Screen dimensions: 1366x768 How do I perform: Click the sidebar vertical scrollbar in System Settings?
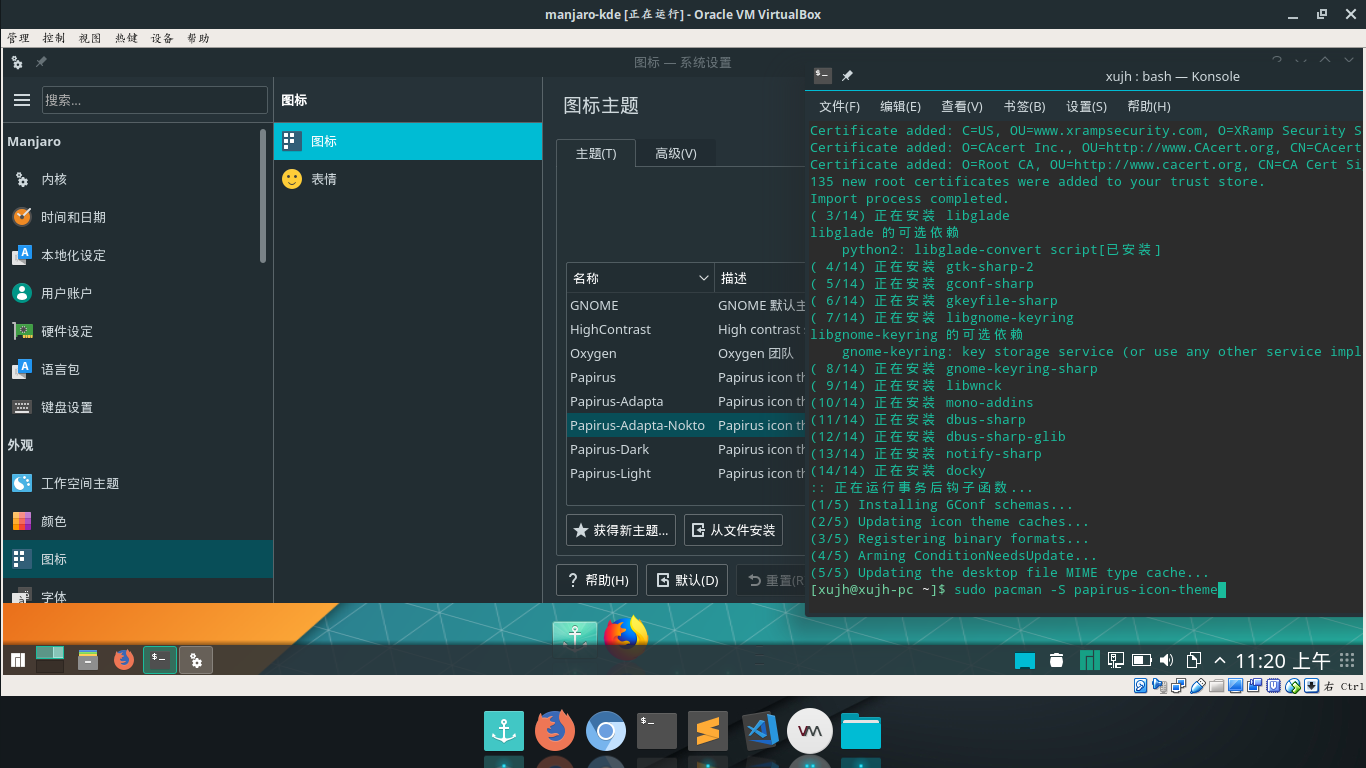(x=265, y=195)
